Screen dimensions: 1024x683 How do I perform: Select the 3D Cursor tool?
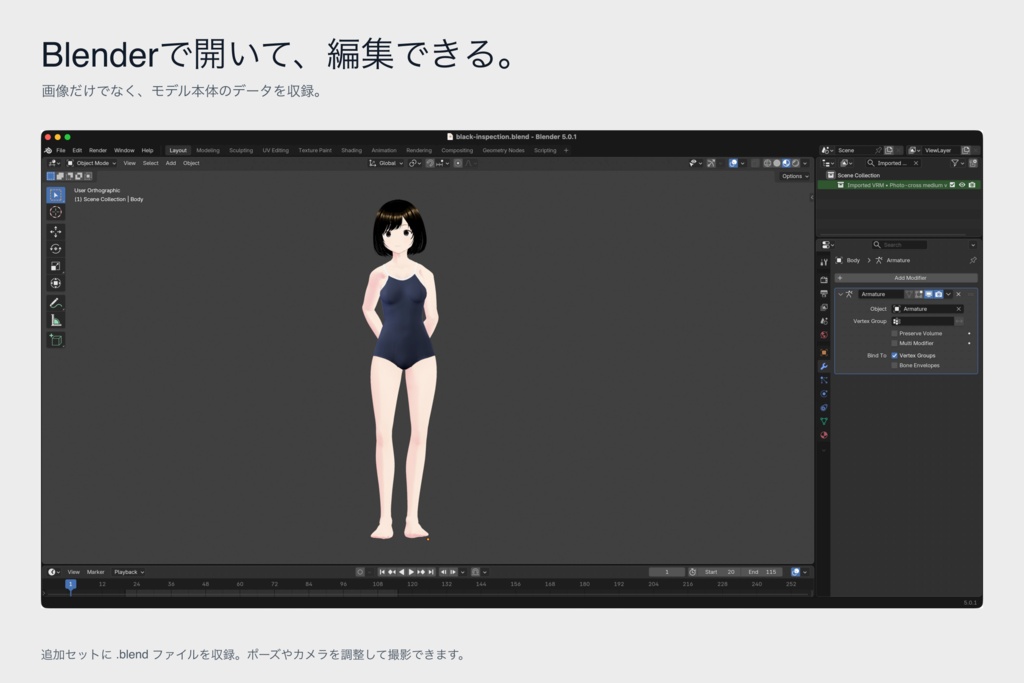coord(56,212)
